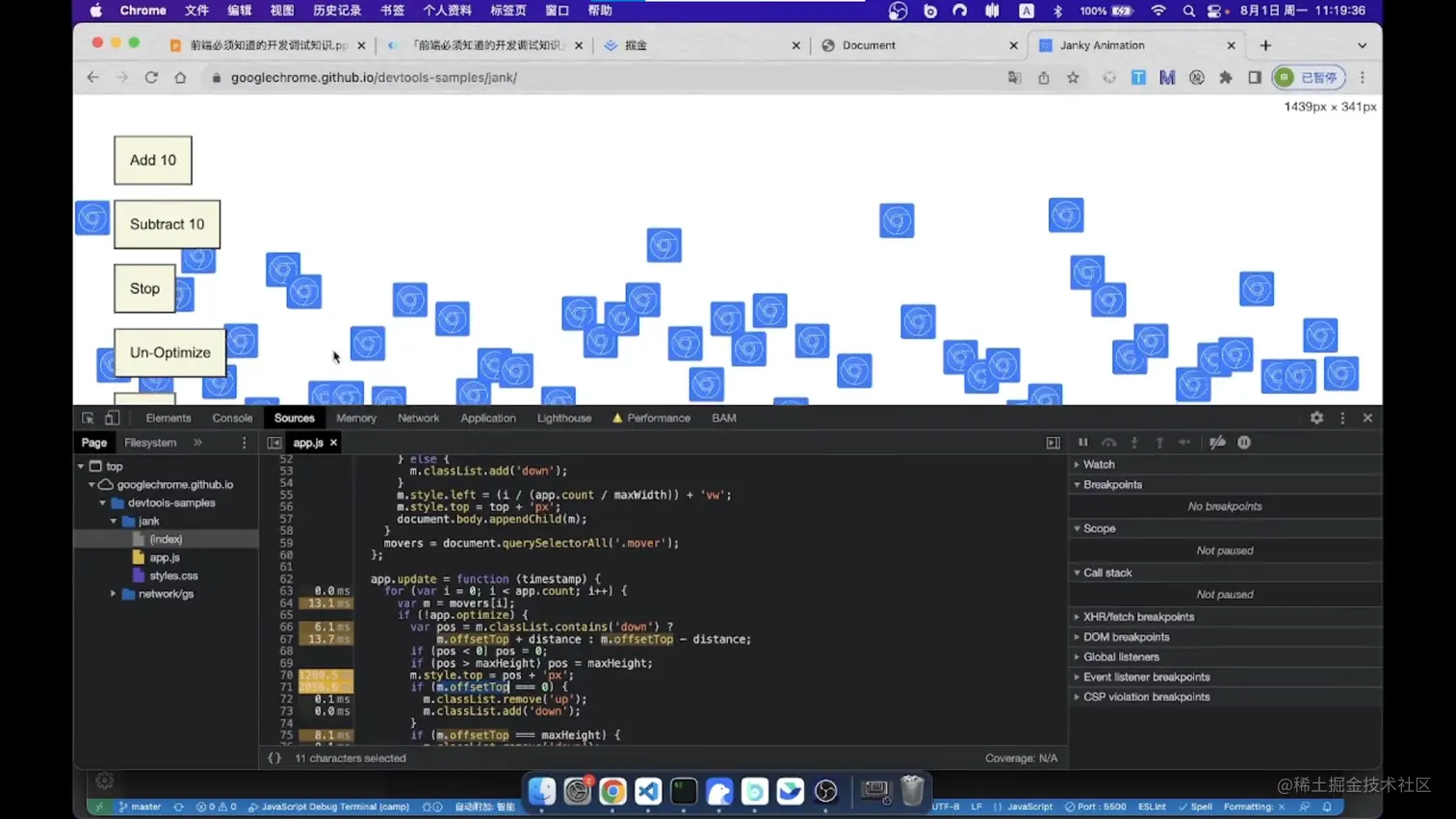This screenshot has height=819, width=1456.
Task: Open the Extensions puzzle icon
Action: coord(1226,77)
